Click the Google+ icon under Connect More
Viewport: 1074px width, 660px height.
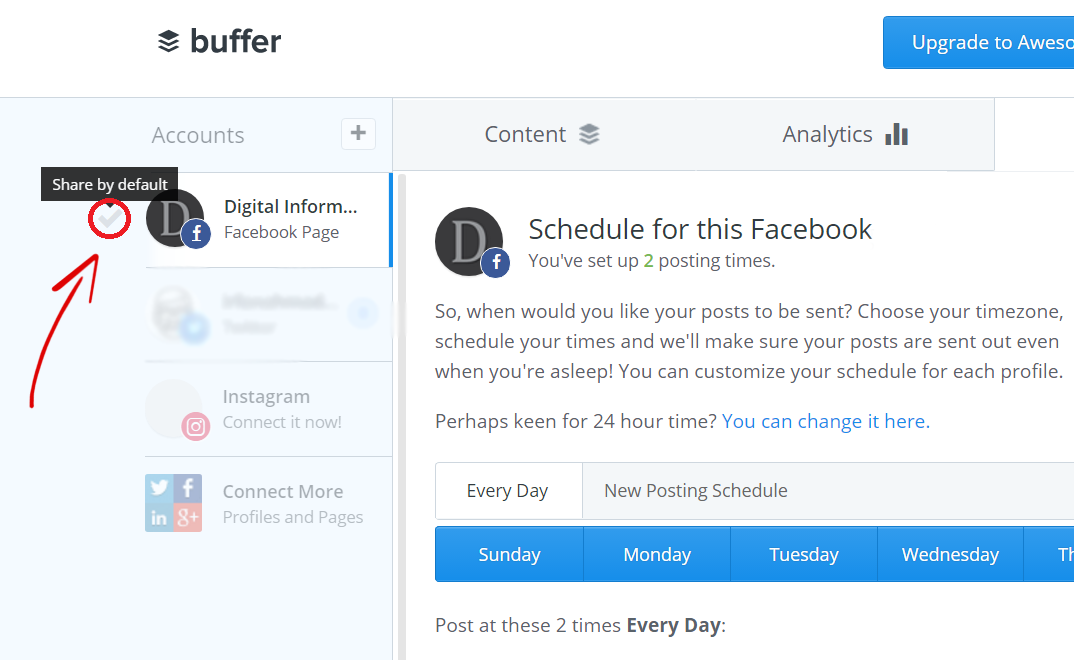(187, 515)
